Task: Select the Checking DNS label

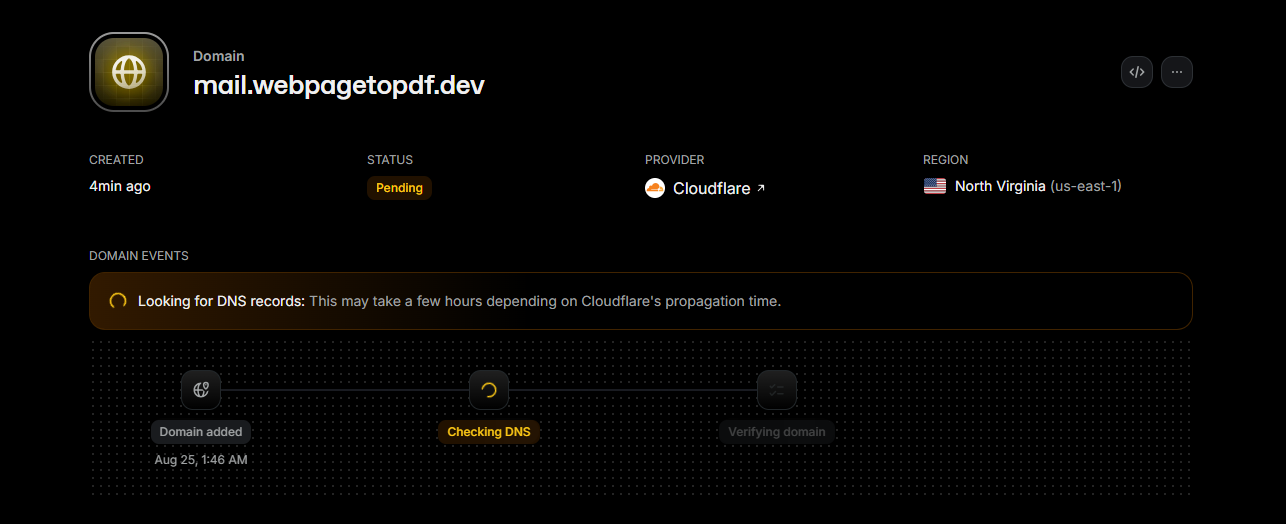Action: click(x=489, y=432)
